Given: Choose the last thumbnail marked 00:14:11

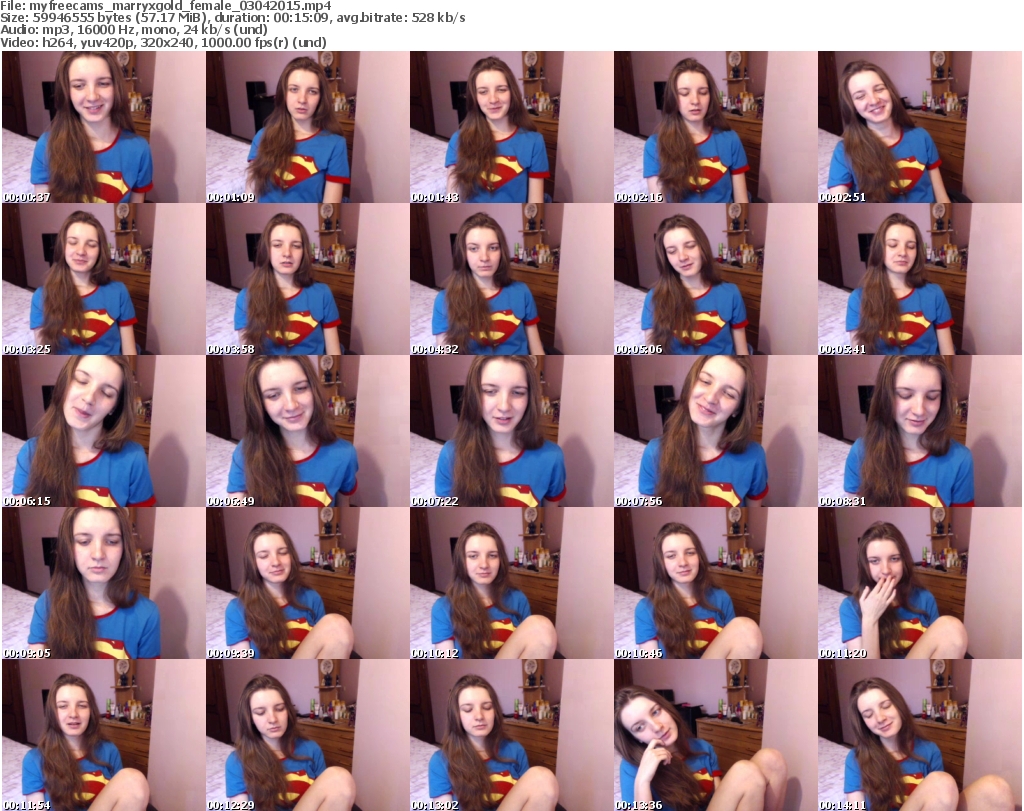Looking at the screenshot, I should click(x=920, y=735).
